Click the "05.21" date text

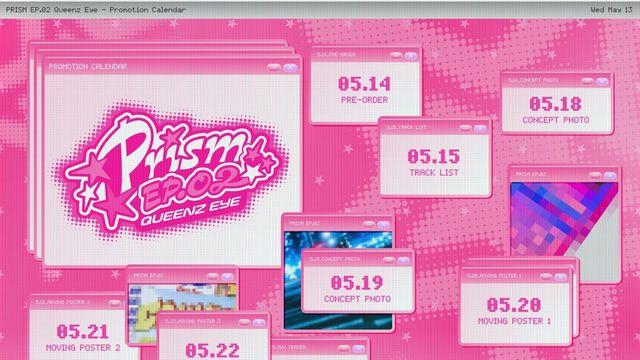tap(82, 331)
